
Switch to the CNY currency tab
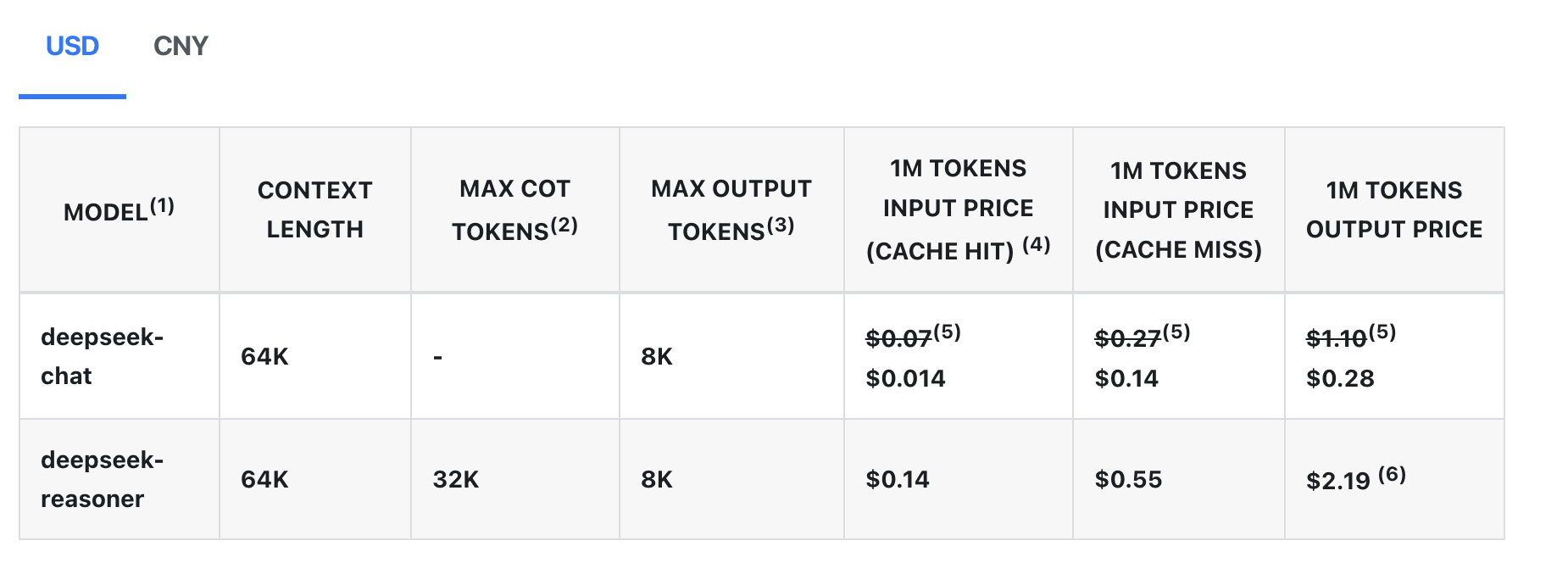point(181,47)
